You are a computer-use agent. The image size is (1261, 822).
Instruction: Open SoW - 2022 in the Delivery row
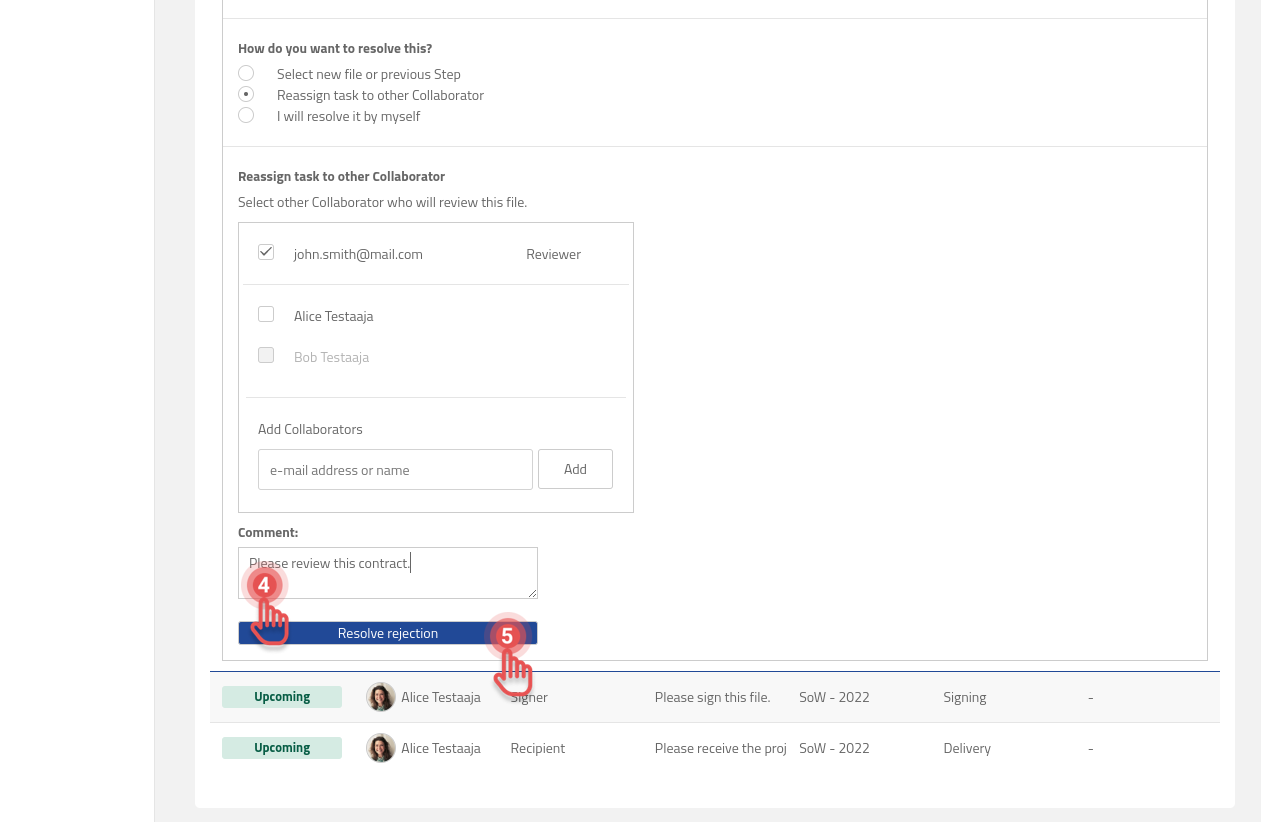click(x=834, y=748)
